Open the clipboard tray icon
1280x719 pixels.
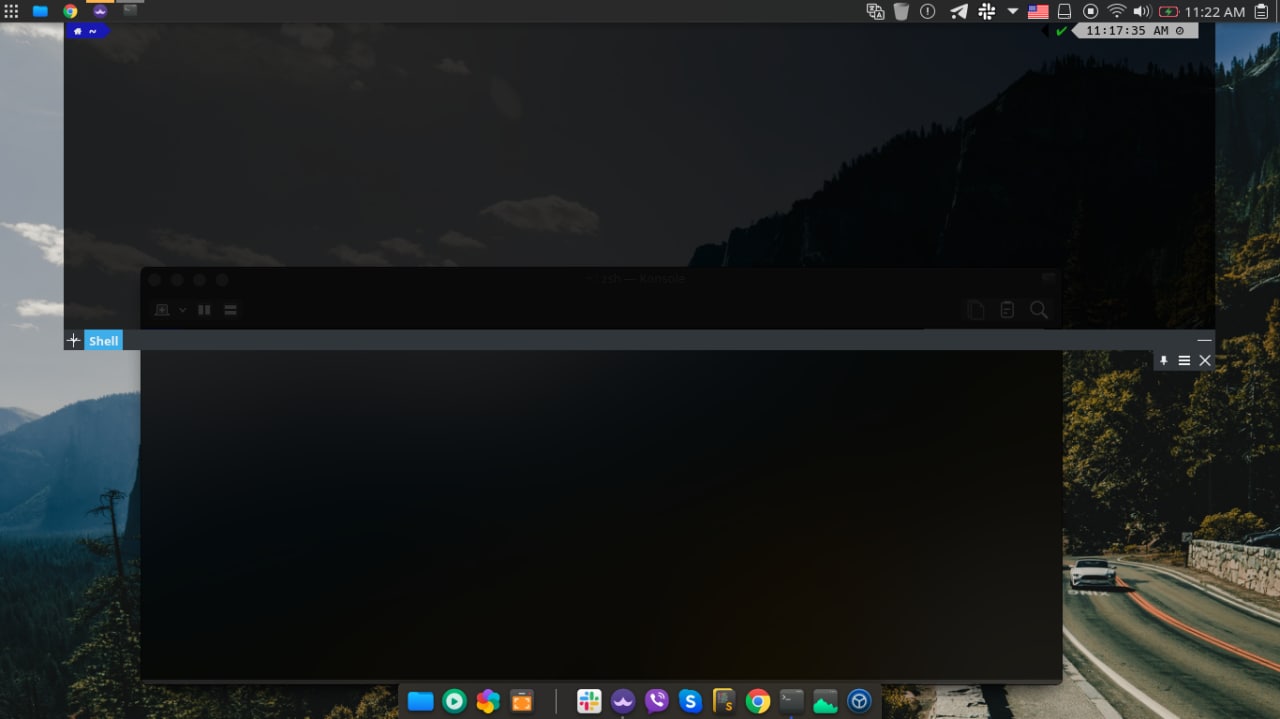tap(1261, 11)
